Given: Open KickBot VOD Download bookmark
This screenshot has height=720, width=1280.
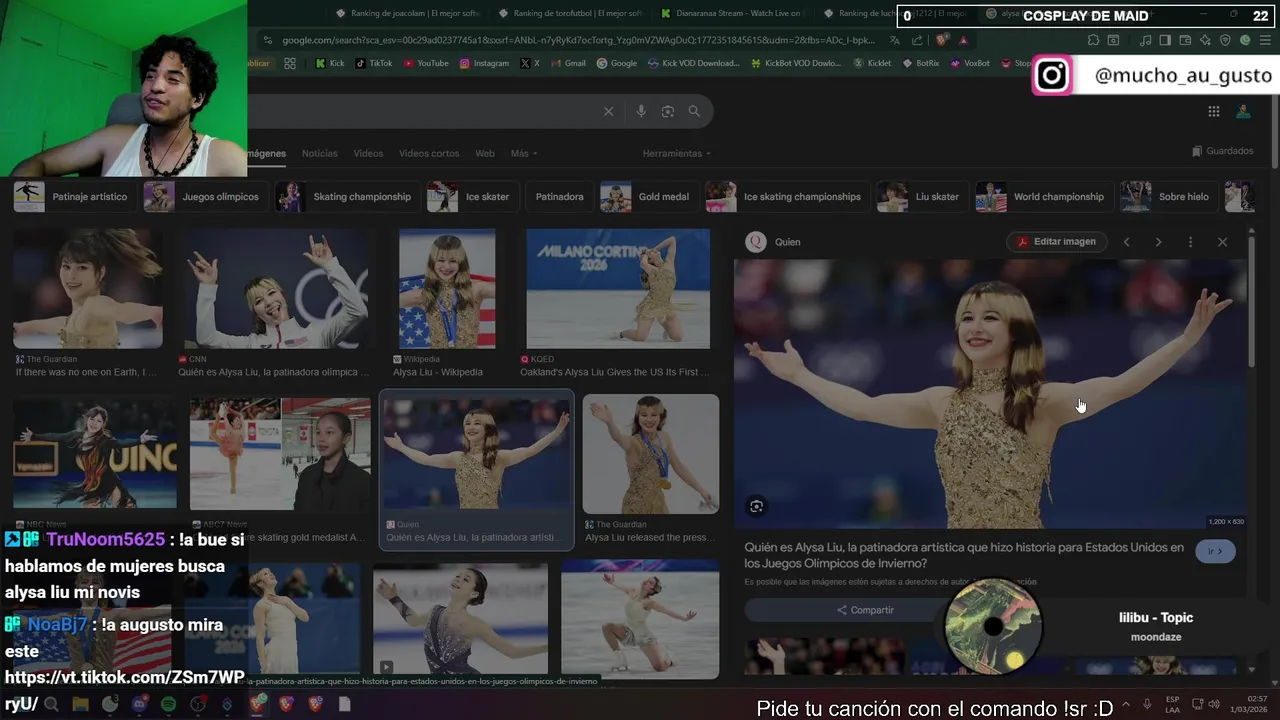Looking at the screenshot, I should (795, 63).
